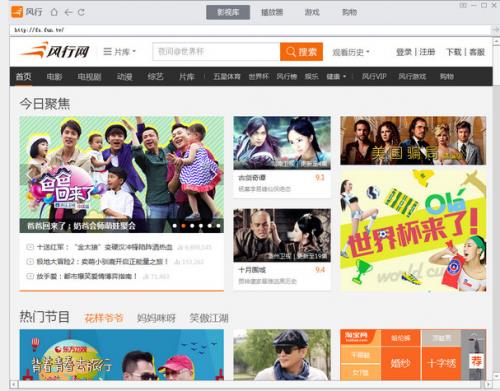Select the last carousel dot indicator
Screen dimensions: 500x391
[x=218, y=226]
